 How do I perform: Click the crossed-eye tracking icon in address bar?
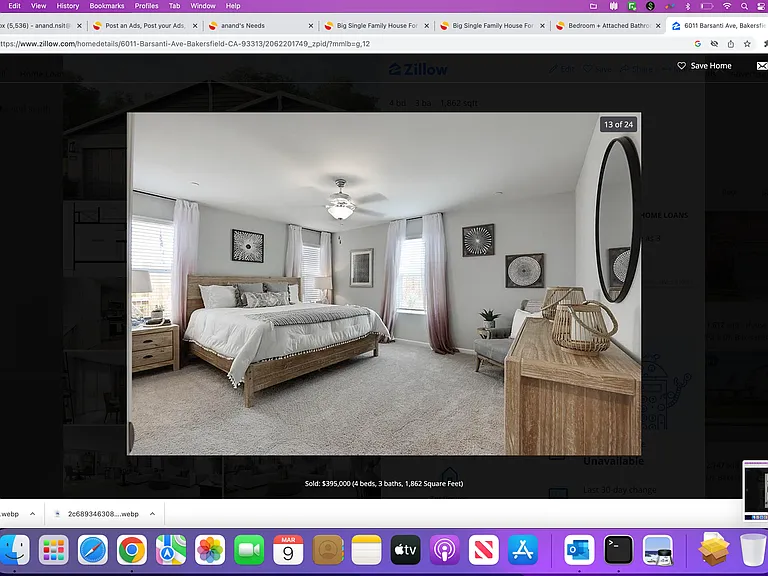point(714,44)
